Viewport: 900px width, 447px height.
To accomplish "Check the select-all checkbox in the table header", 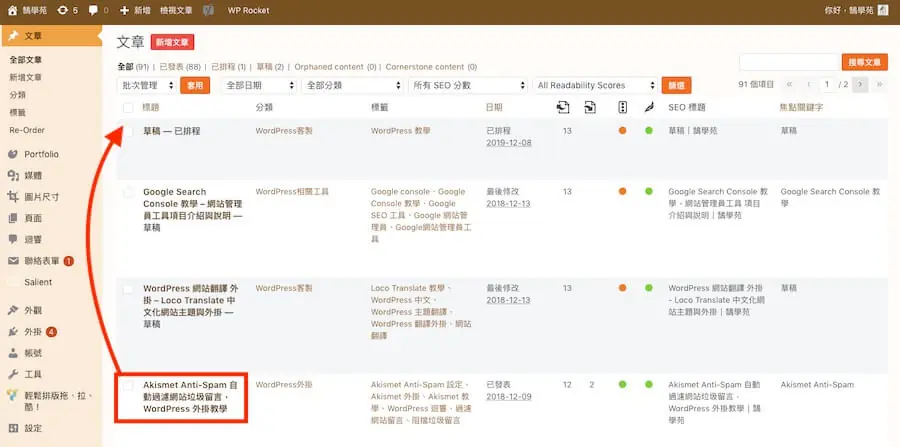I will (x=128, y=108).
